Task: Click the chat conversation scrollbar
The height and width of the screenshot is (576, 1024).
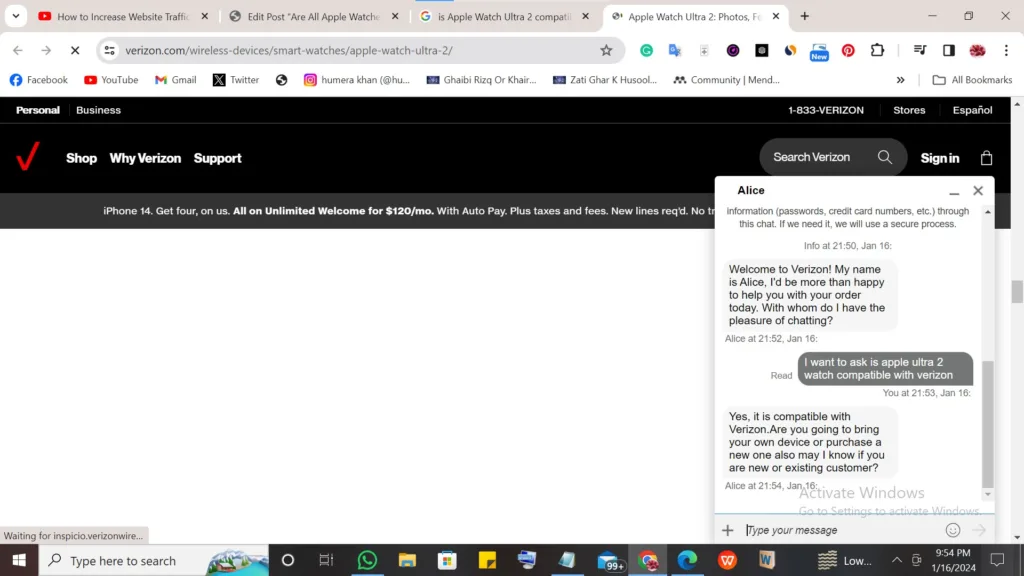Action: 987,423
